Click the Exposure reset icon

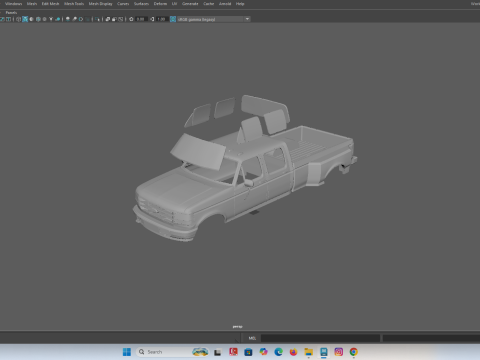tap(131, 19)
